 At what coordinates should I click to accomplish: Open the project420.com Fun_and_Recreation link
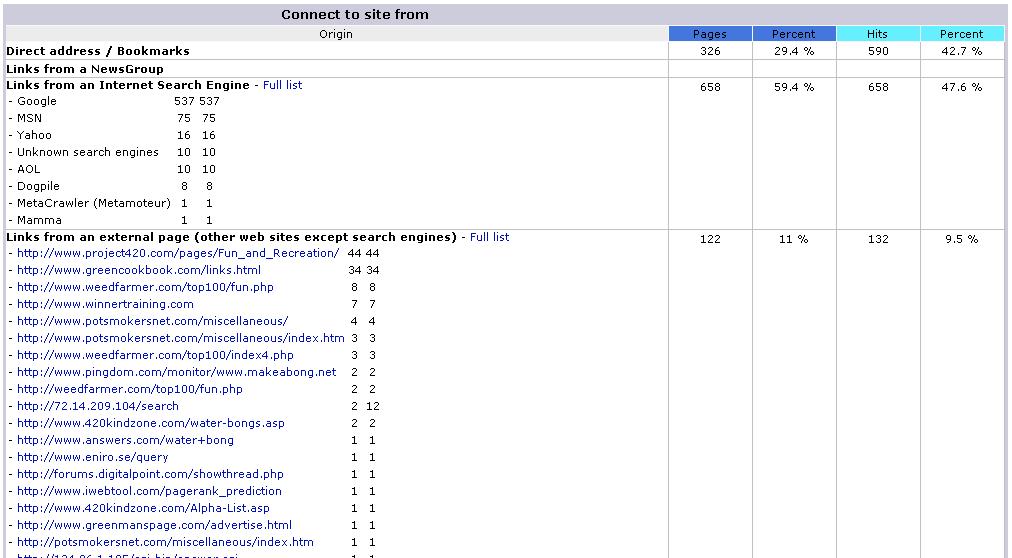coord(177,254)
